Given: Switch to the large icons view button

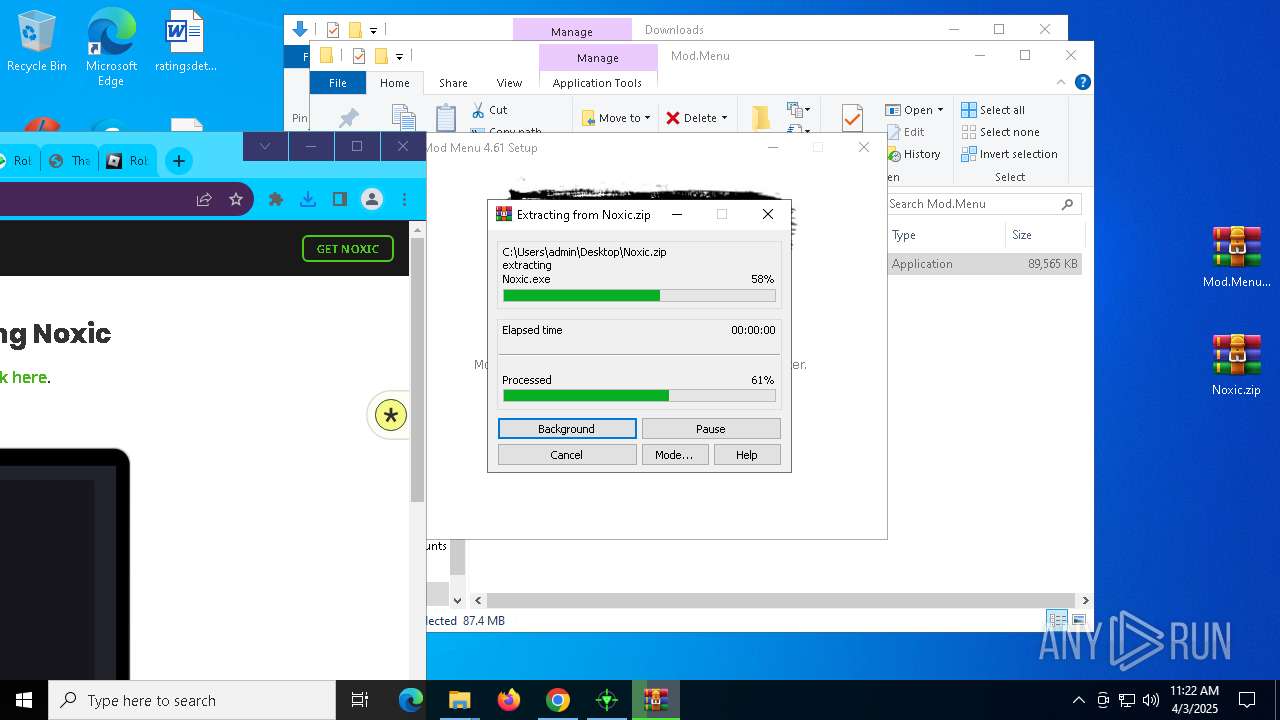Looking at the screenshot, I should click(x=1078, y=620).
